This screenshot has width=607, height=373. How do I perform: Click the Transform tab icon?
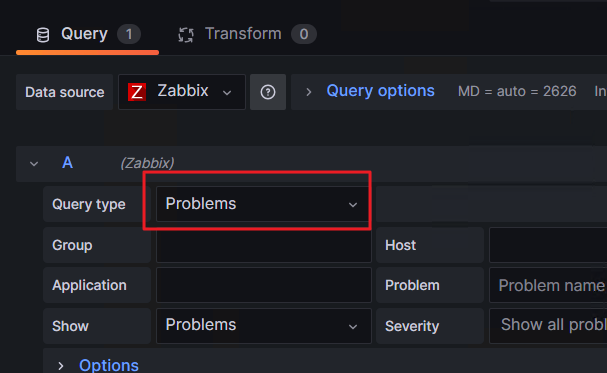[186, 35]
